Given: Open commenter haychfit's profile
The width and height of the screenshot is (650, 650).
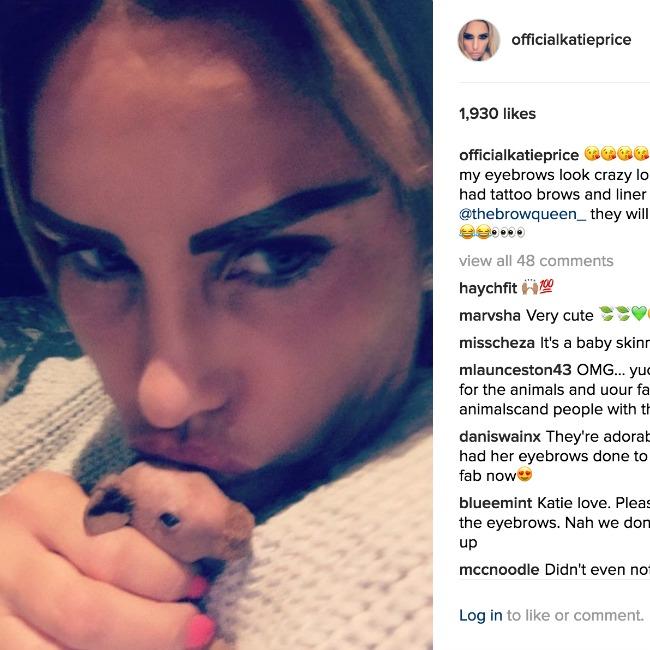Looking at the screenshot, I should (x=488, y=288).
